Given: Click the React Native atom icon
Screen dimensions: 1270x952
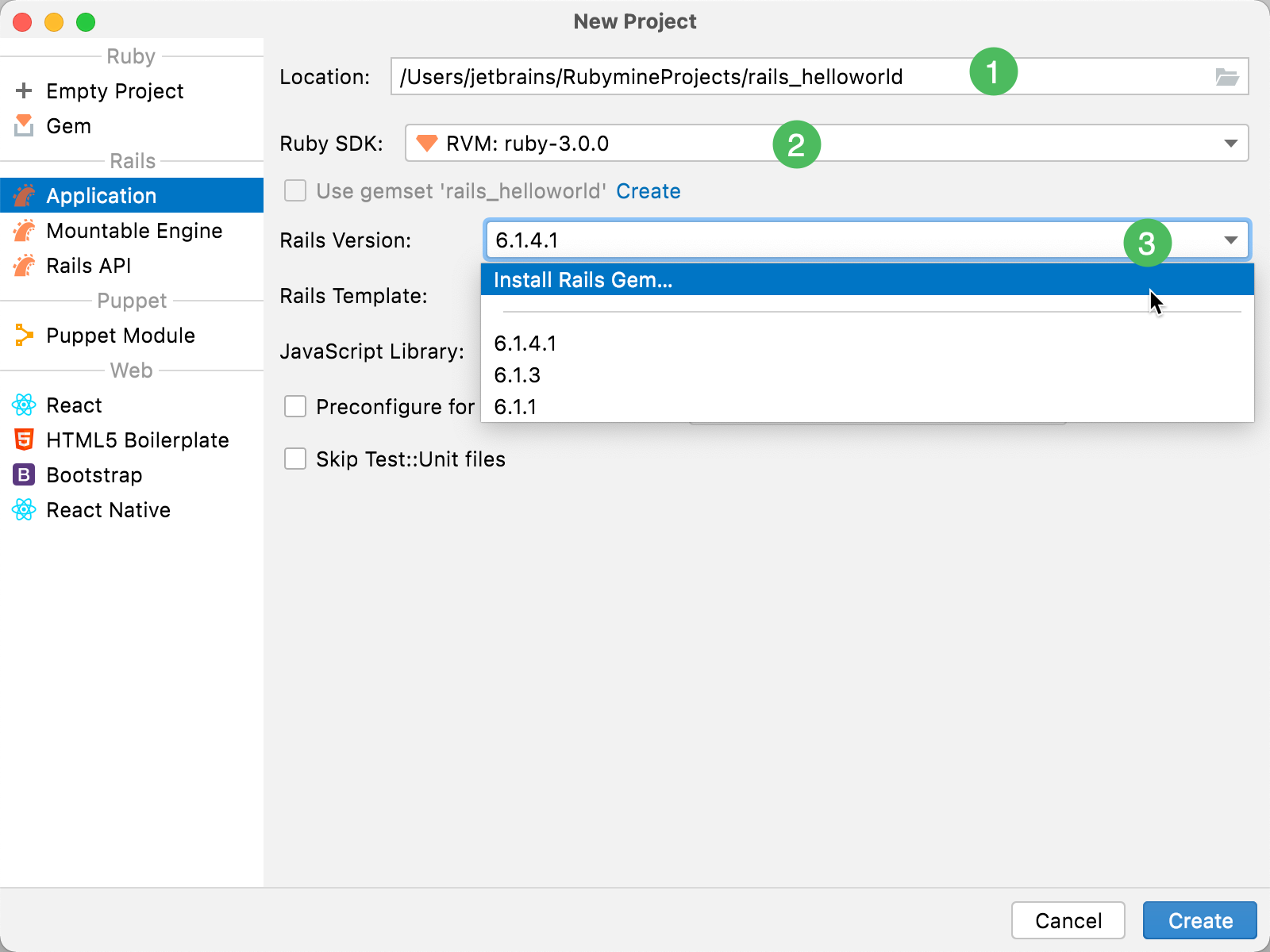Looking at the screenshot, I should click(x=24, y=509).
